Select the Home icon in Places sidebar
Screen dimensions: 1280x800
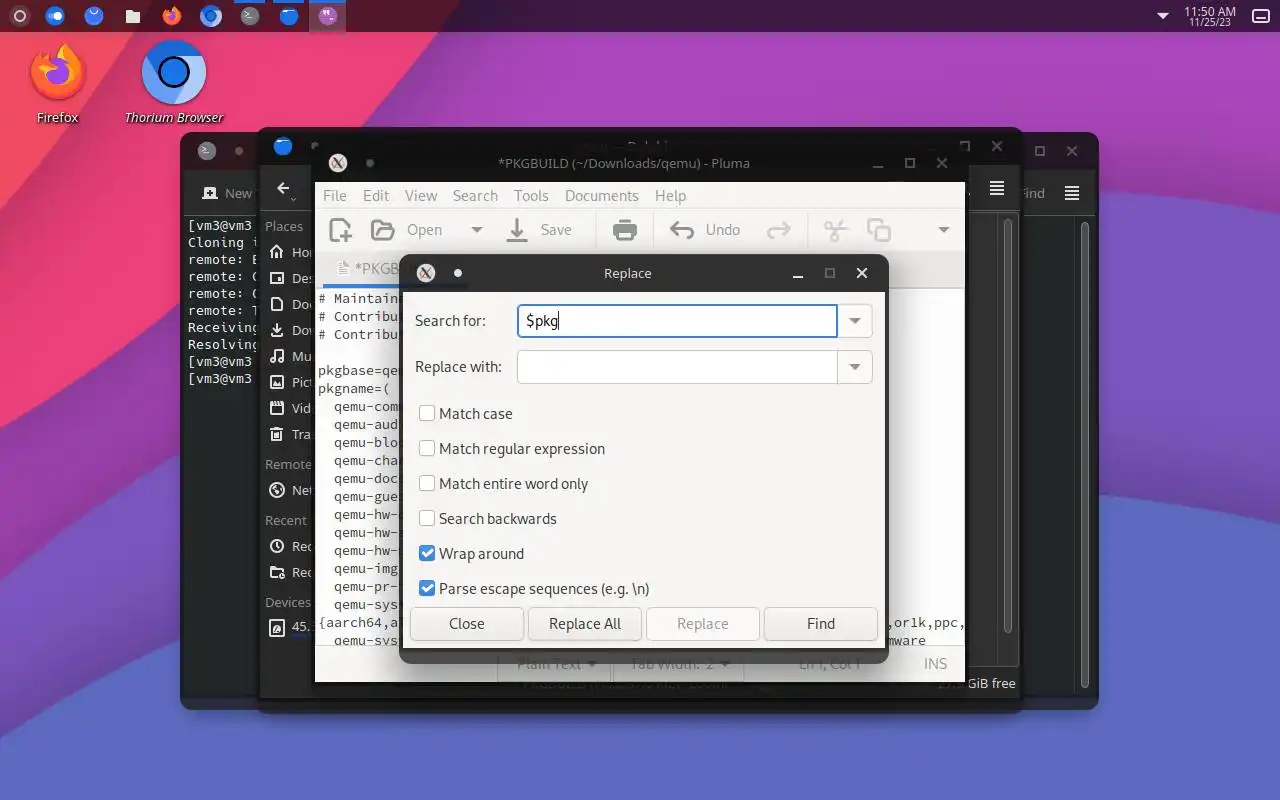(x=277, y=252)
